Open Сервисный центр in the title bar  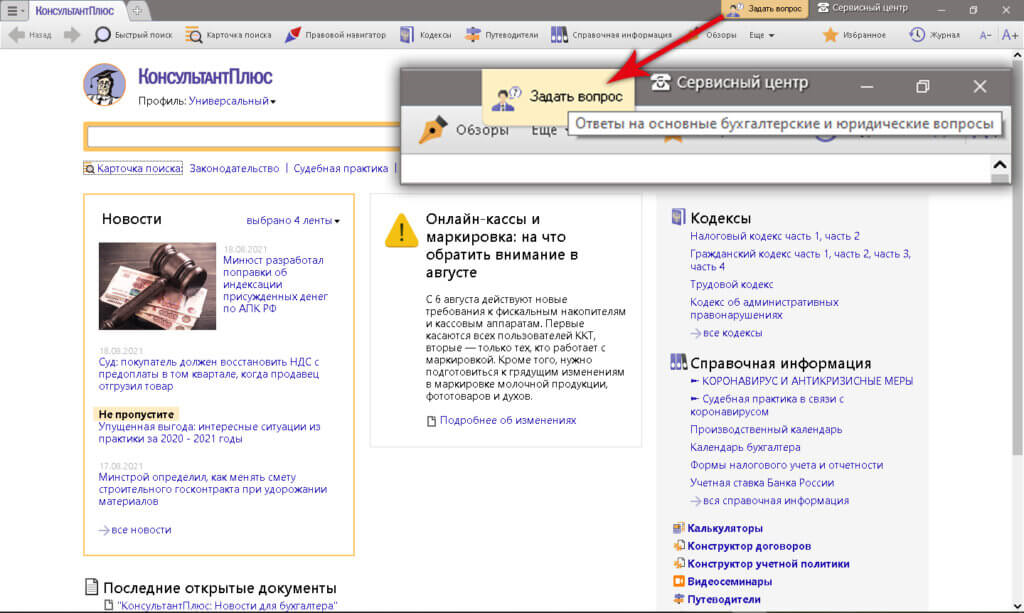862,8
